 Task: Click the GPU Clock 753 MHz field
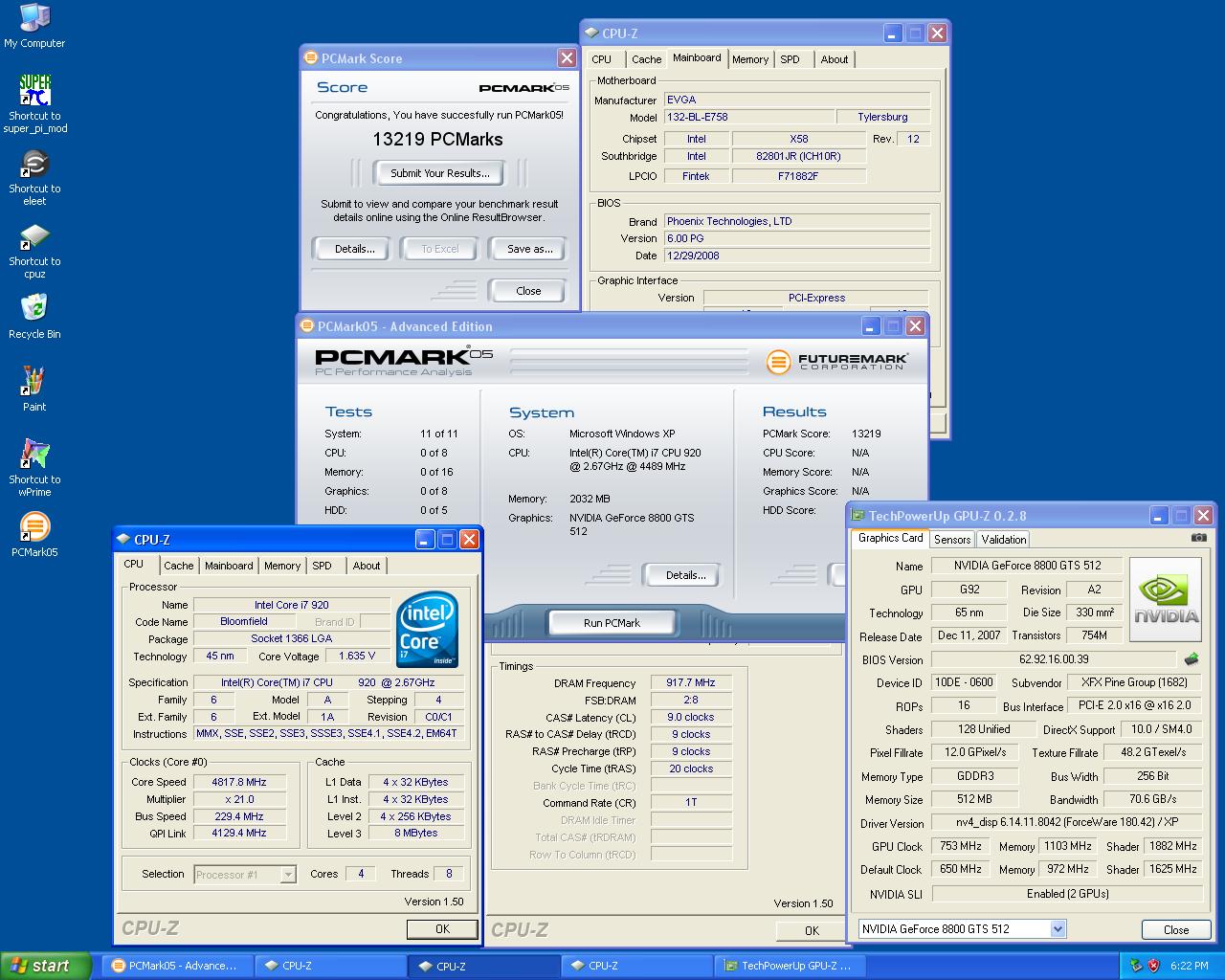pyautogui.click(x=960, y=846)
